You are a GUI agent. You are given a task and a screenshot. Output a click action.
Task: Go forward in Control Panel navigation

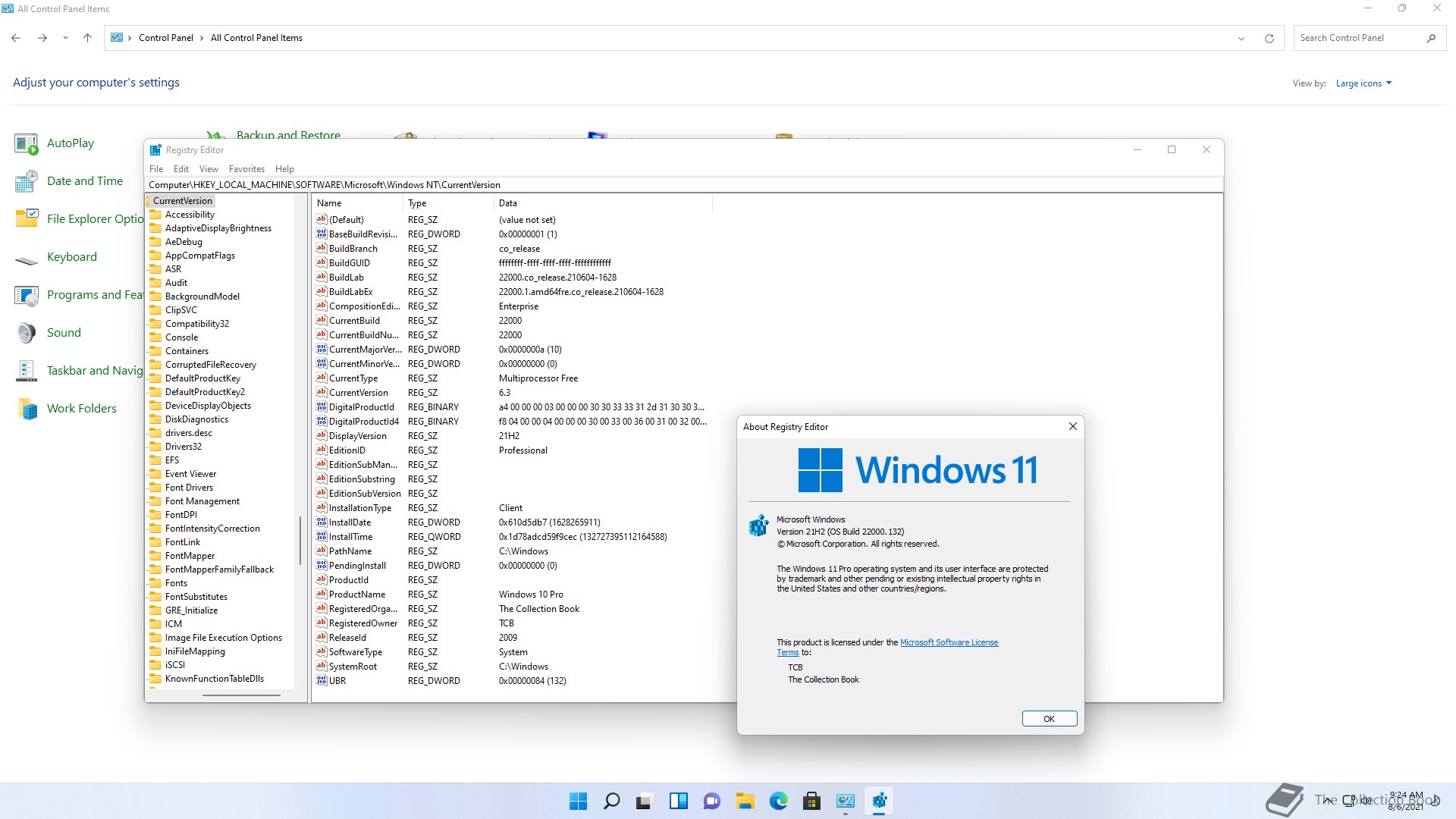point(42,38)
